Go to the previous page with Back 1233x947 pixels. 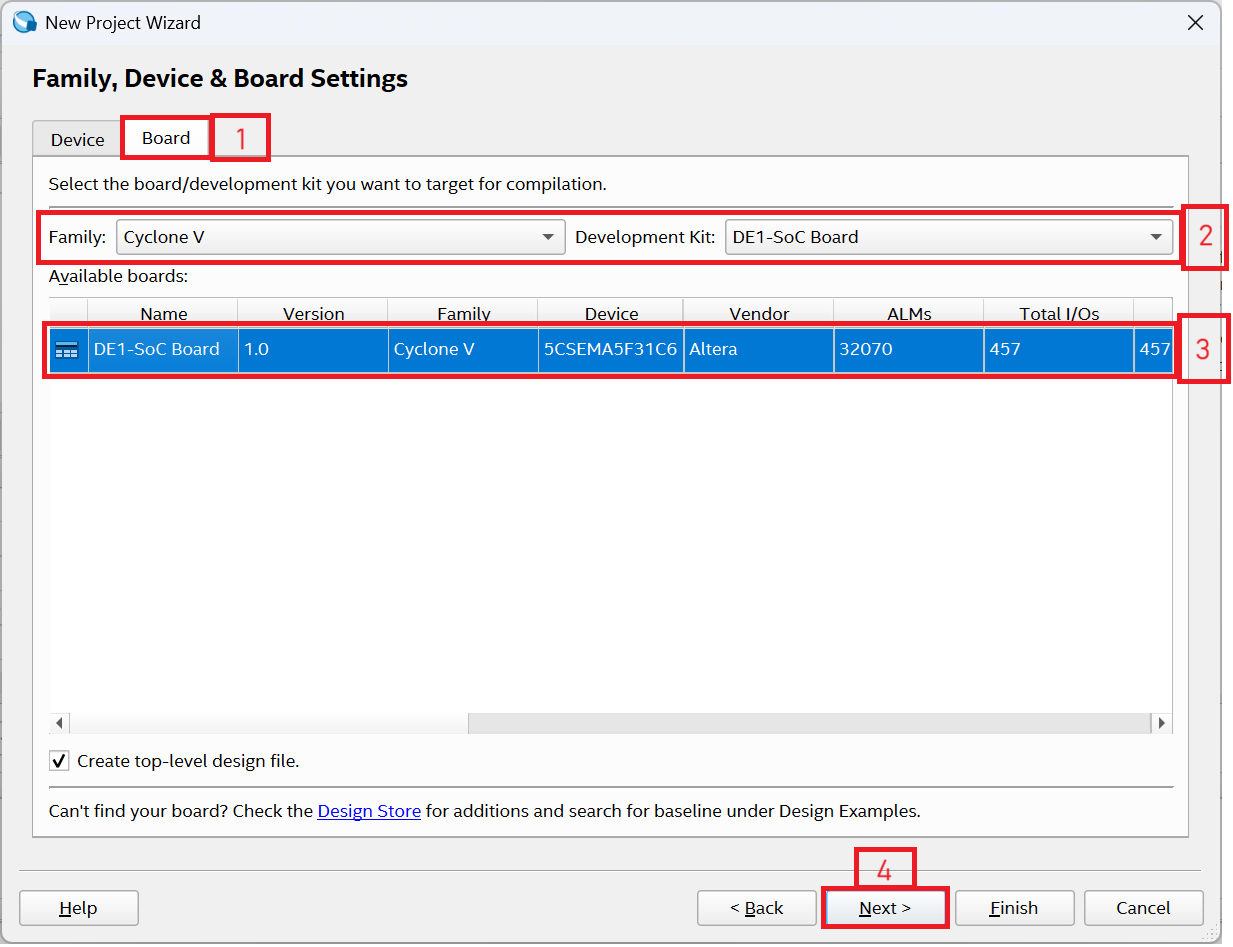pos(757,908)
